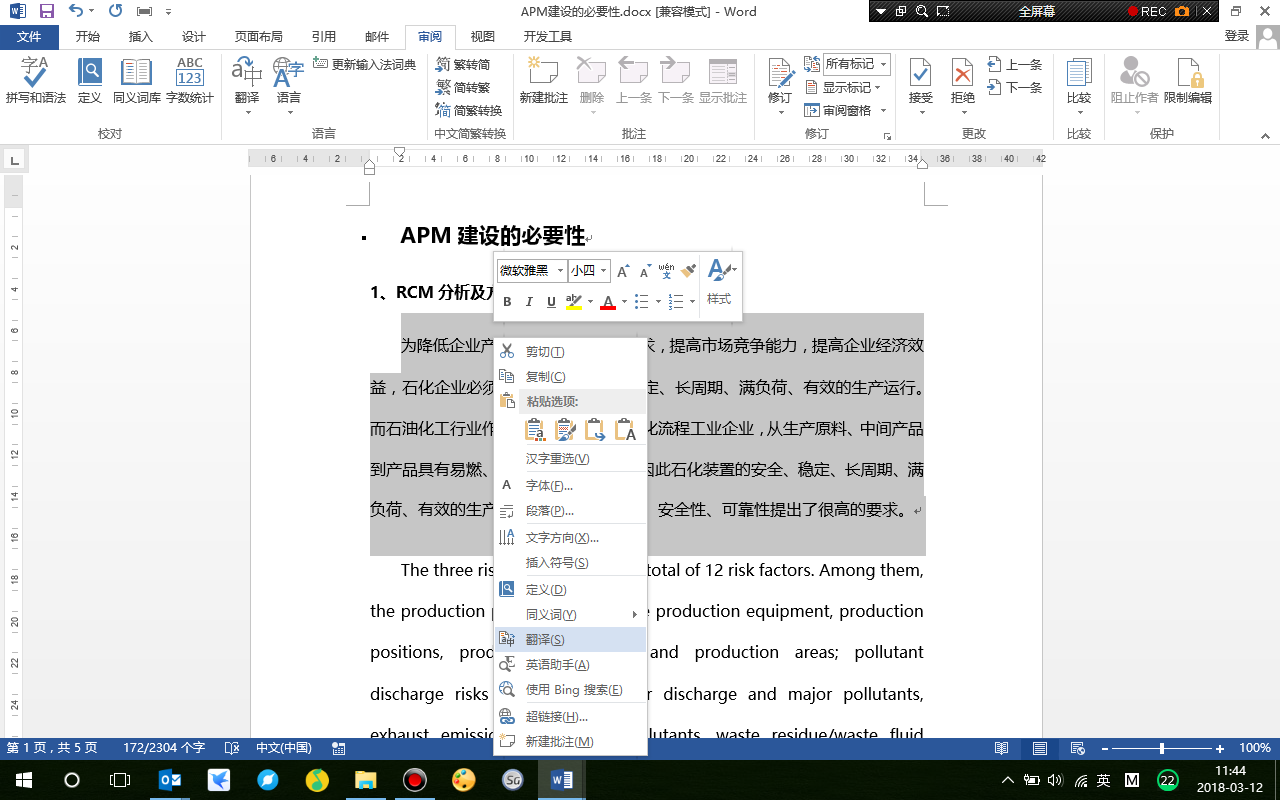Update input method dictionary (更新输入法词典)
This screenshot has height=800, width=1280.
click(365, 64)
